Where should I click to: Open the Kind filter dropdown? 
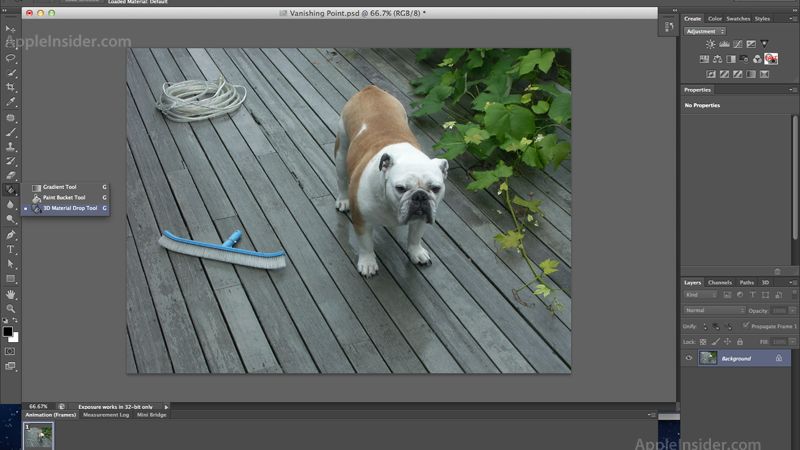701,294
